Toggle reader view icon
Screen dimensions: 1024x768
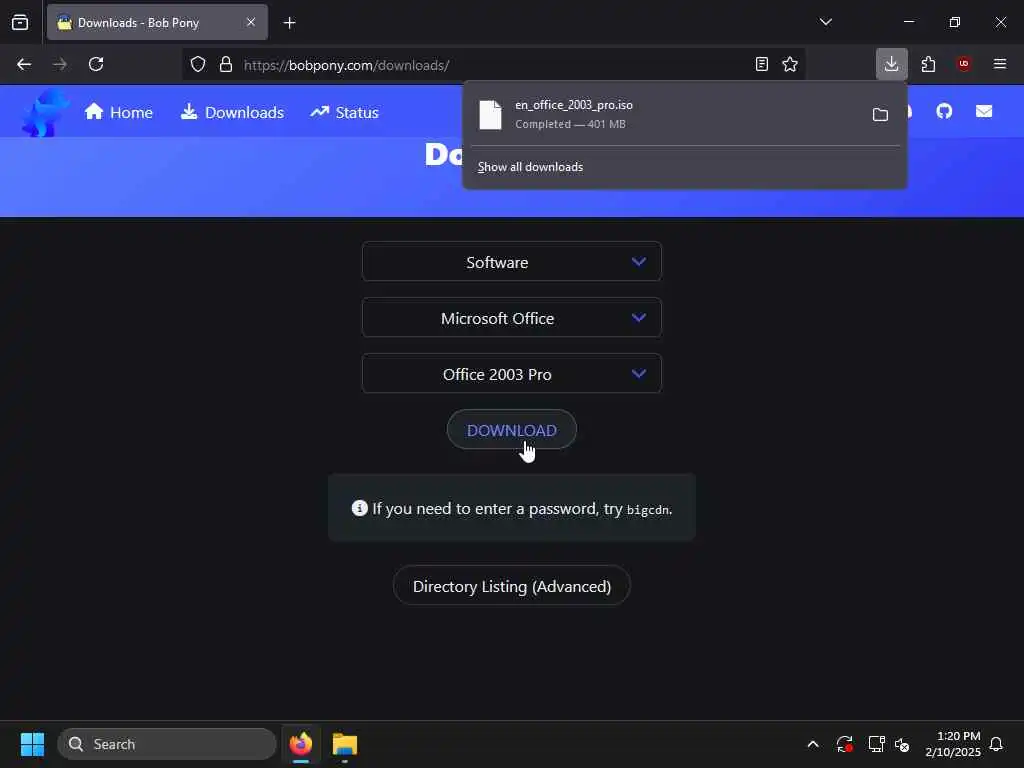pyautogui.click(x=761, y=64)
